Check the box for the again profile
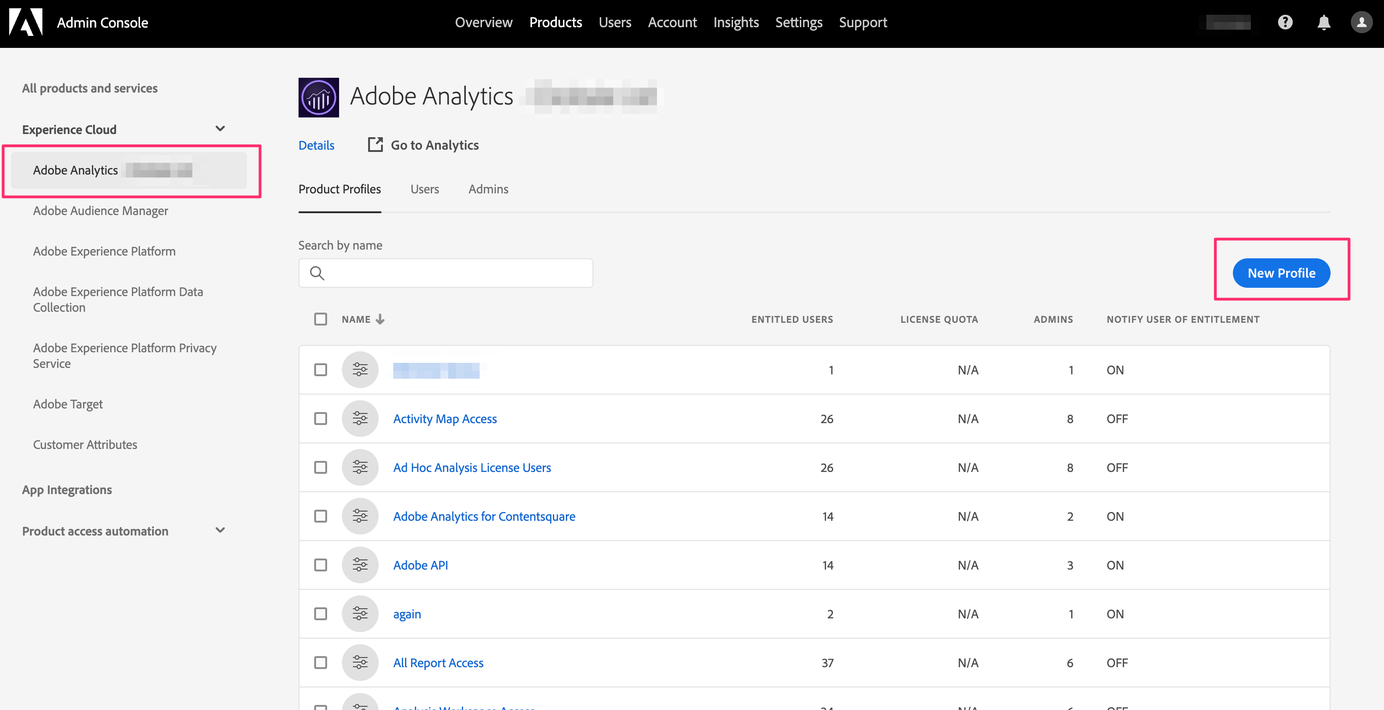Viewport: 1384px width, 710px height. 321,614
